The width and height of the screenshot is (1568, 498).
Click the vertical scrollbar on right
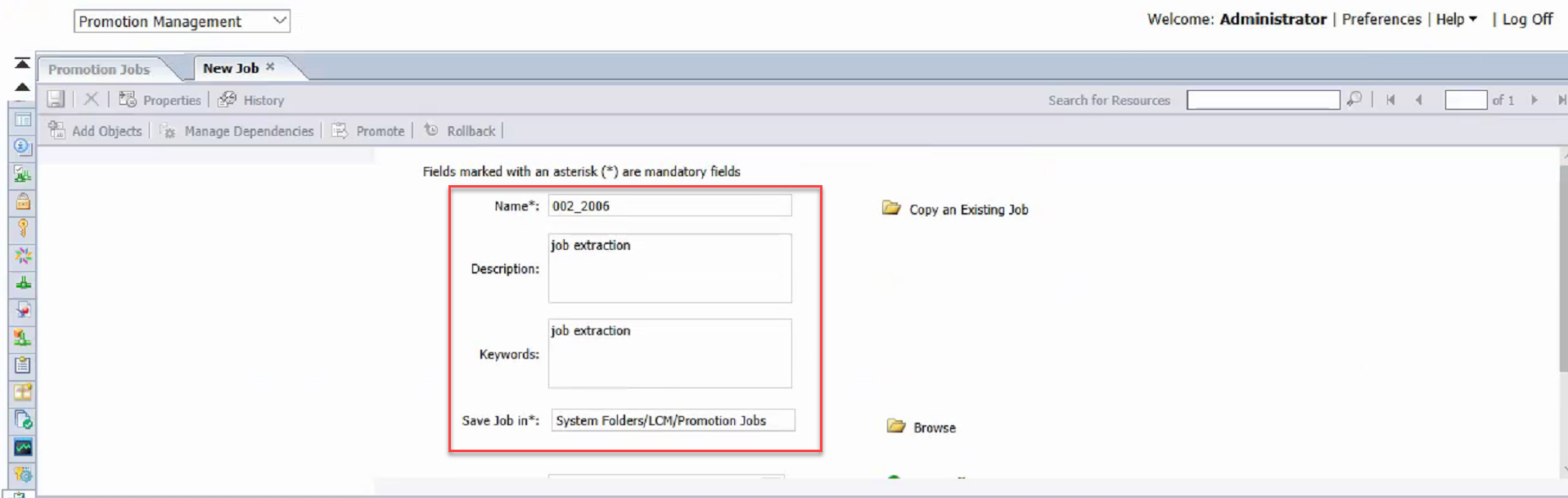click(1564, 270)
